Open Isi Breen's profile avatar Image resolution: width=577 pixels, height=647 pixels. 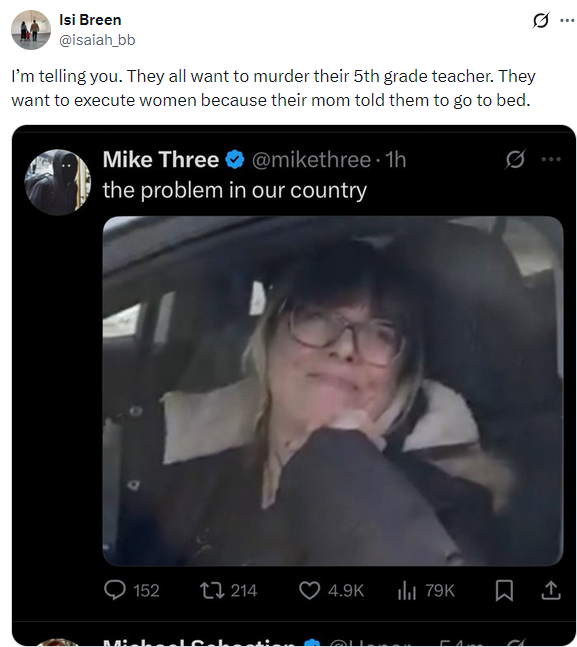pos(31,30)
